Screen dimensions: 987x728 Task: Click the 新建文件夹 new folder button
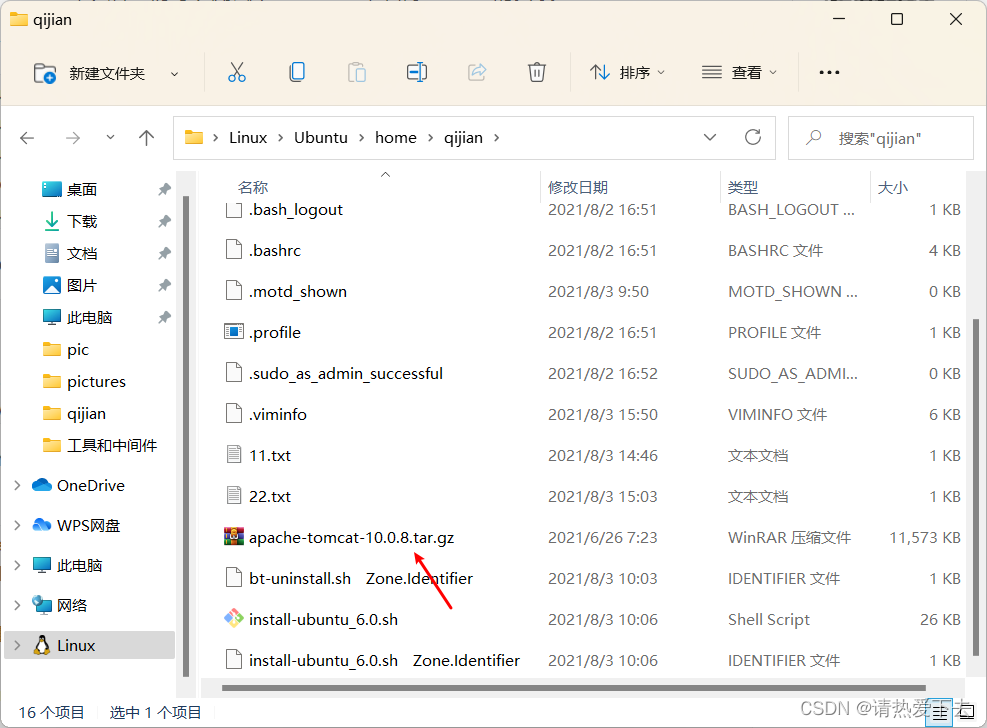click(89, 74)
